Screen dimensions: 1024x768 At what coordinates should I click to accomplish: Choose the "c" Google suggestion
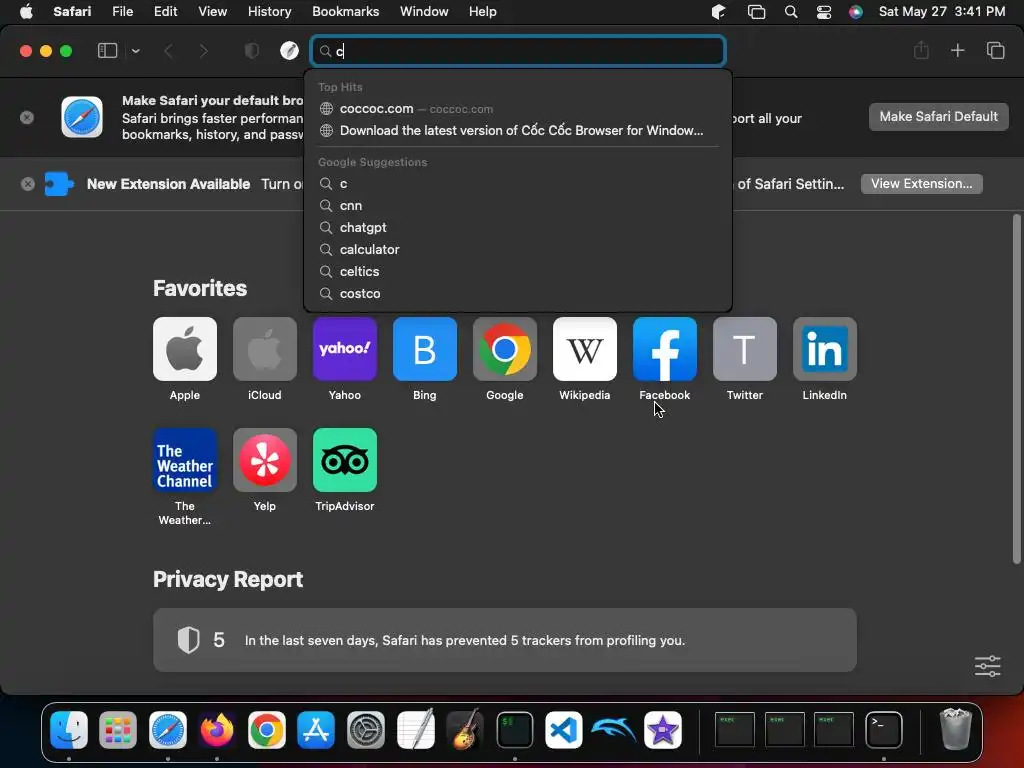519,184
